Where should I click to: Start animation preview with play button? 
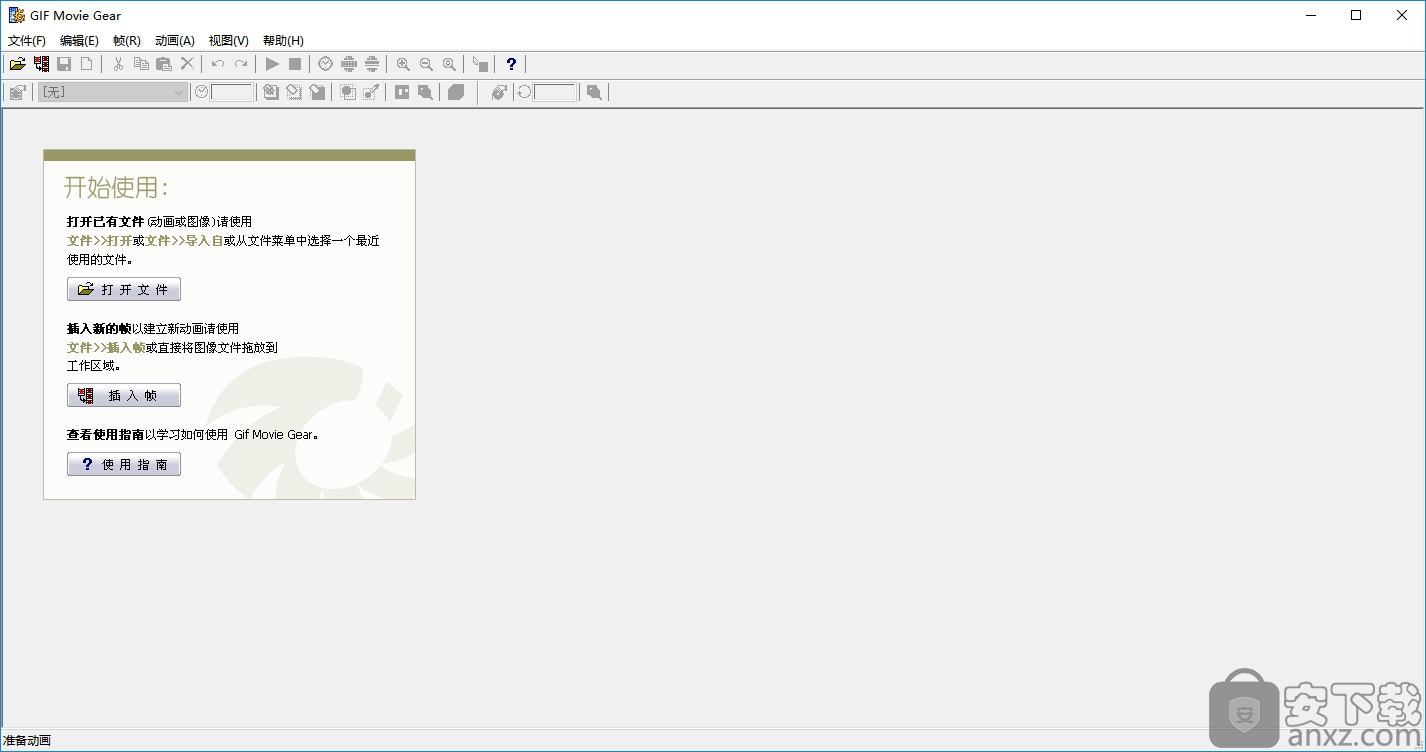pos(272,64)
